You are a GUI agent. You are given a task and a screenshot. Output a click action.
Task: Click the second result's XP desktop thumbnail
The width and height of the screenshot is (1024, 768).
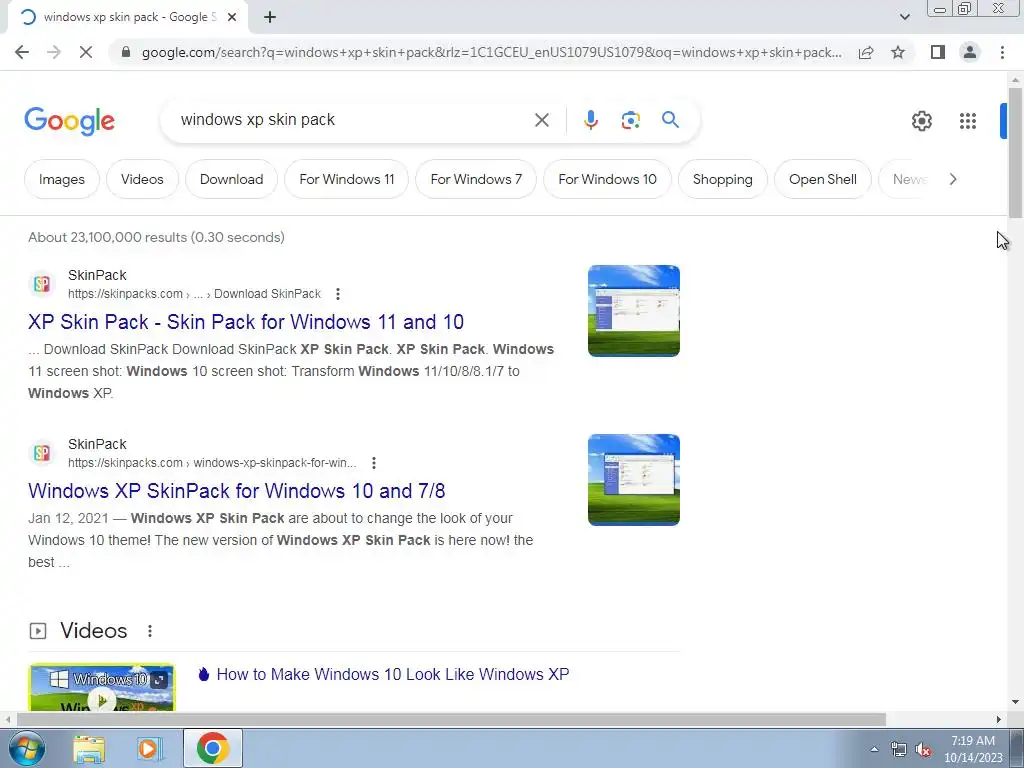(633, 480)
